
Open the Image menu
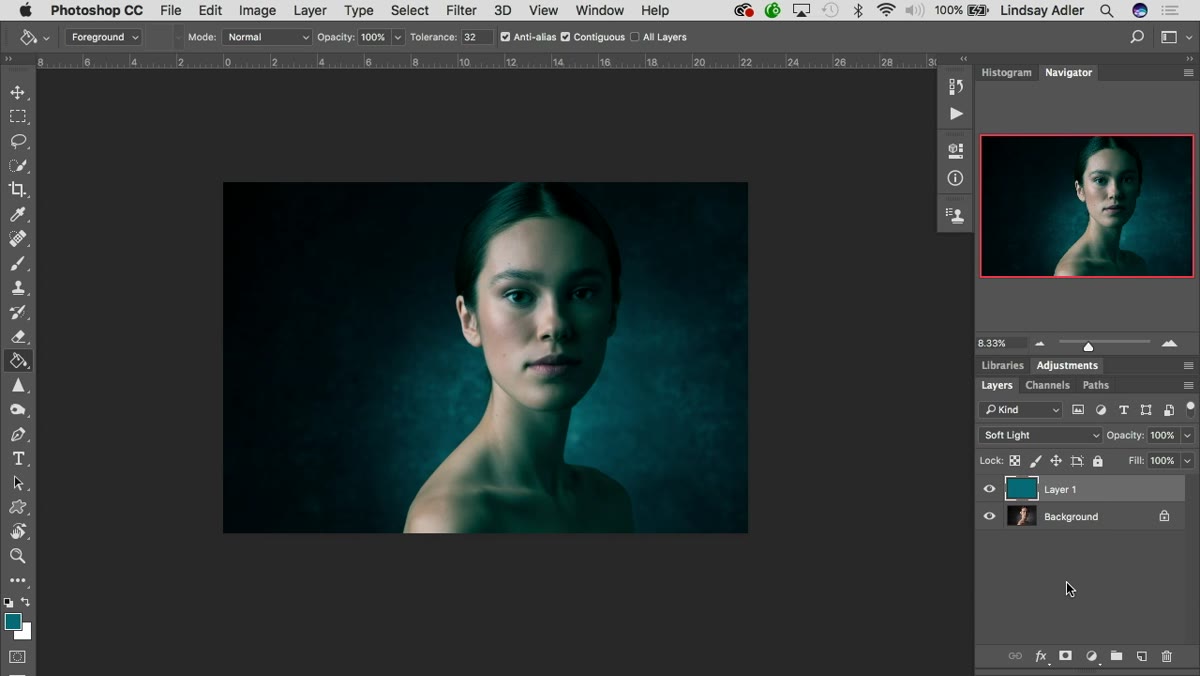pyautogui.click(x=257, y=10)
